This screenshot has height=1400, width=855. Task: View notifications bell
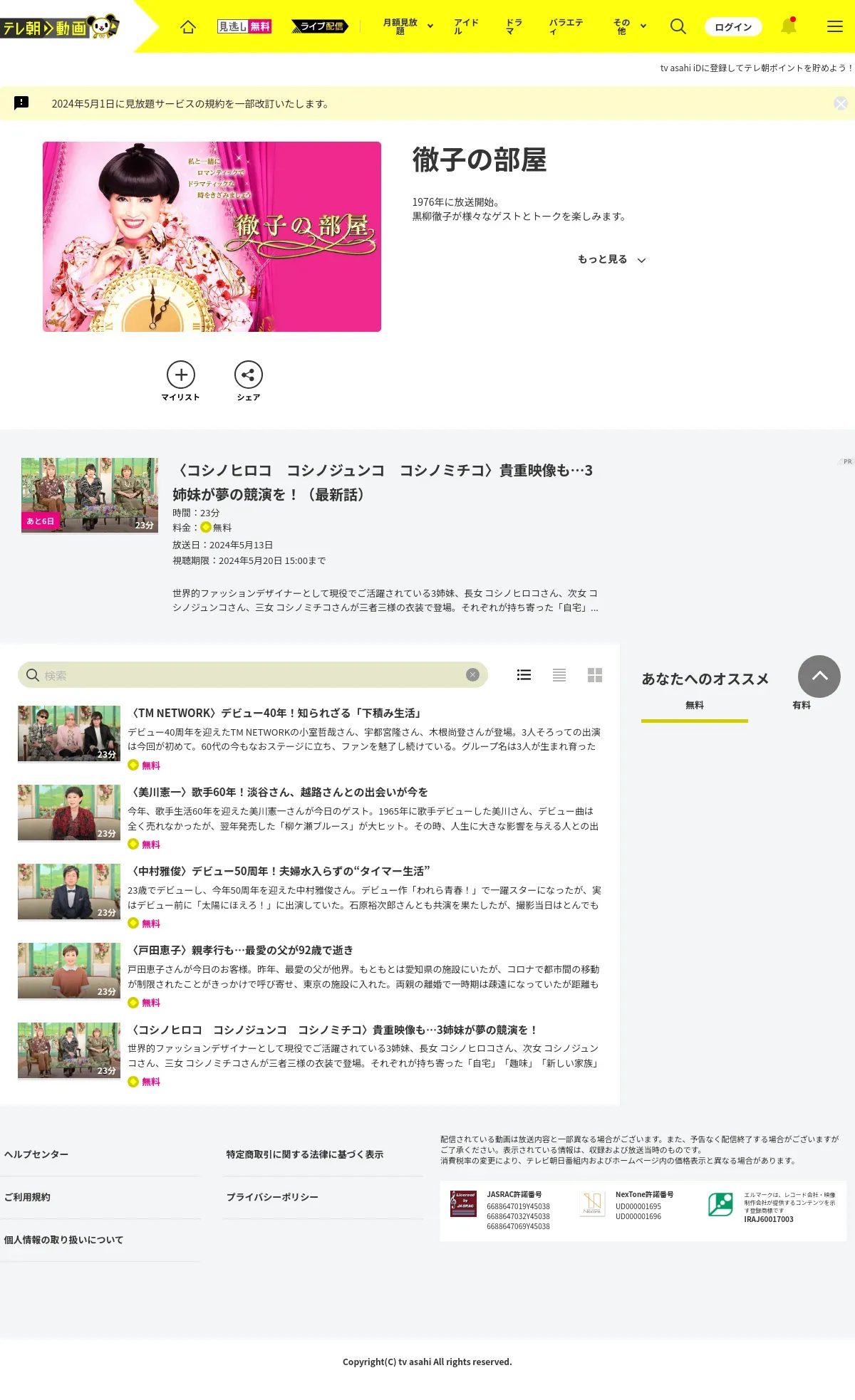point(789,26)
